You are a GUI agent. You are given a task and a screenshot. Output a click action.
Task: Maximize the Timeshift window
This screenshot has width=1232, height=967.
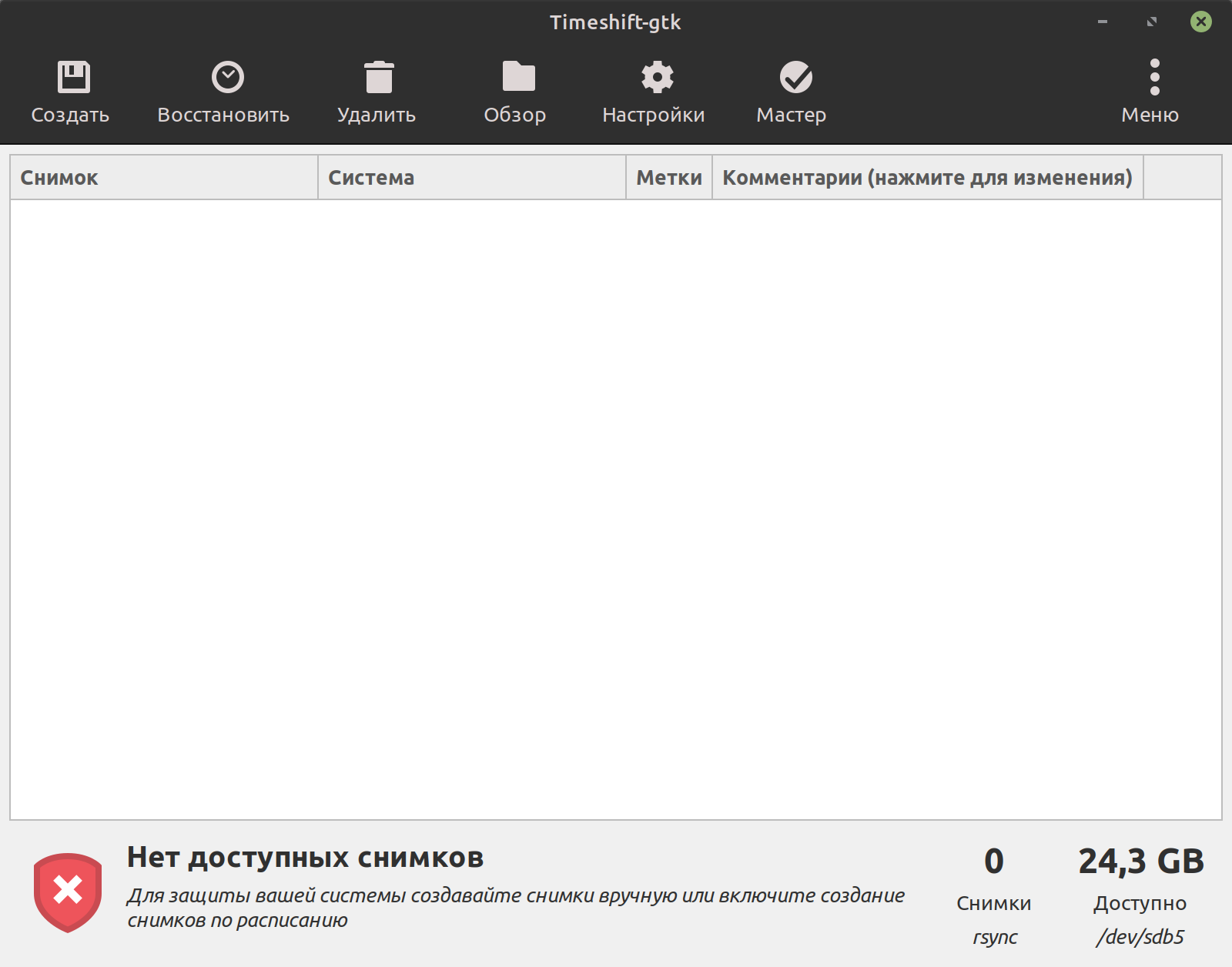pyautogui.click(x=1152, y=22)
